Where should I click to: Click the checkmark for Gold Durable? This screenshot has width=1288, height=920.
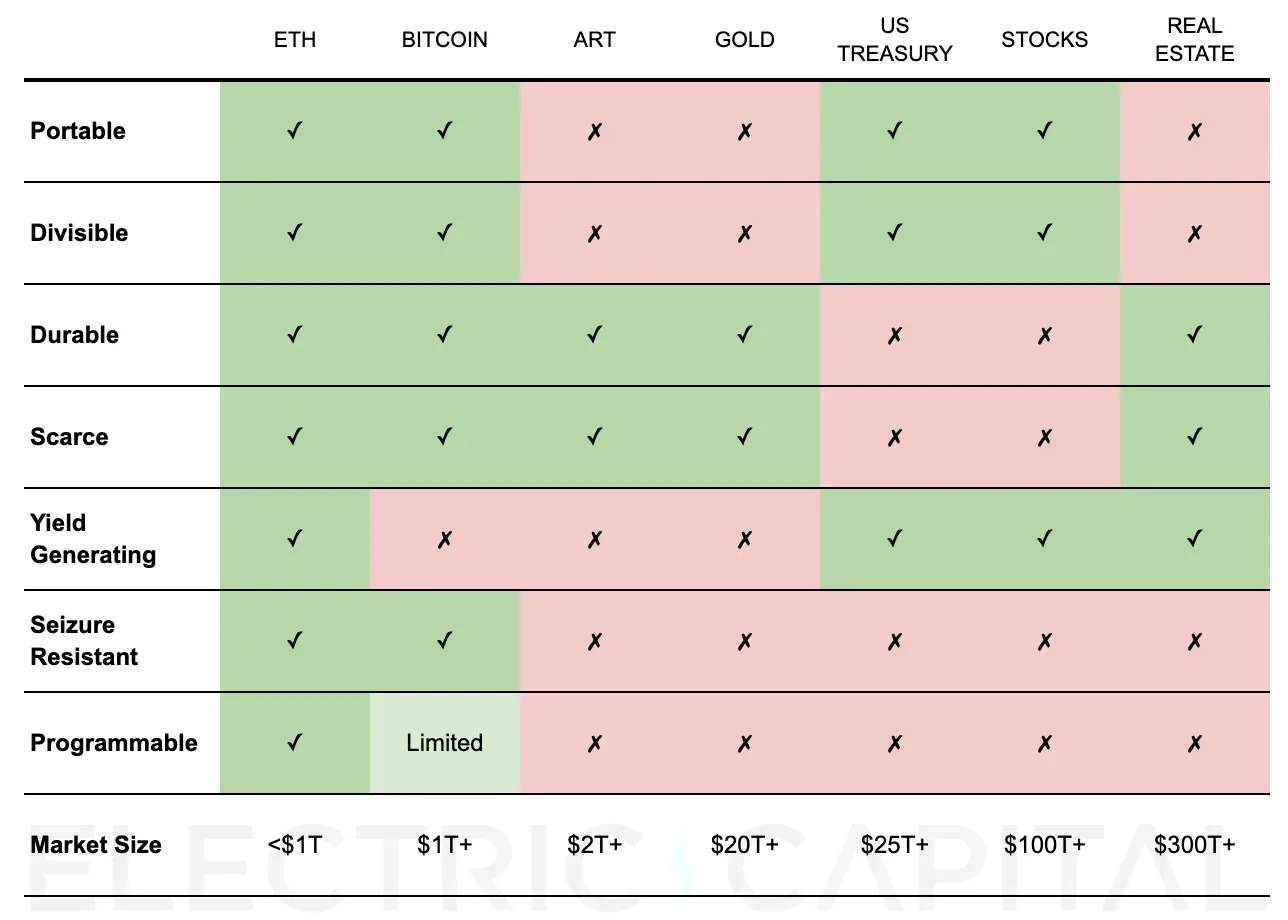(744, 335)
